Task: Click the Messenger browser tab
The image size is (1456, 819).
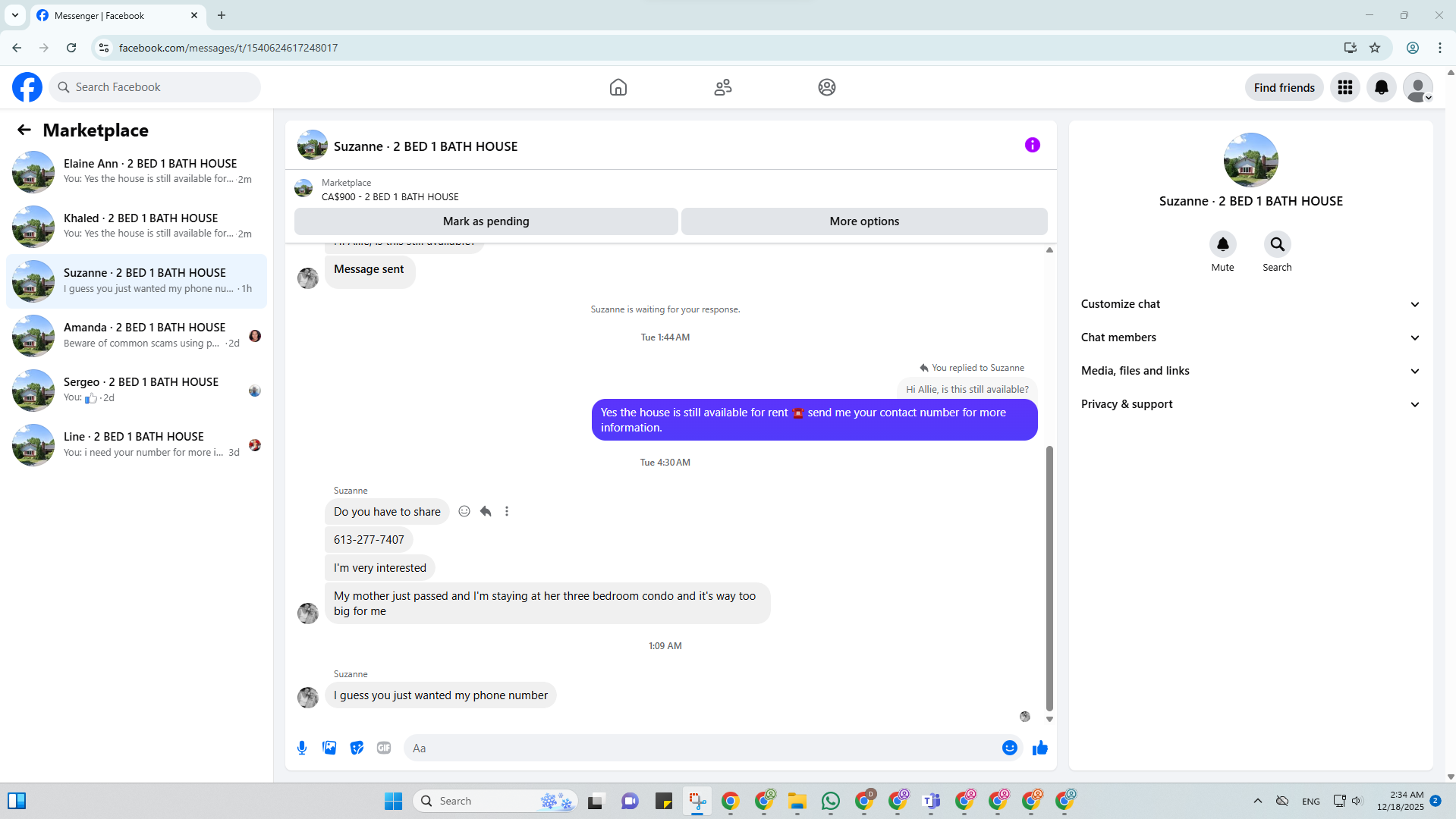Action: coord(118,15)
